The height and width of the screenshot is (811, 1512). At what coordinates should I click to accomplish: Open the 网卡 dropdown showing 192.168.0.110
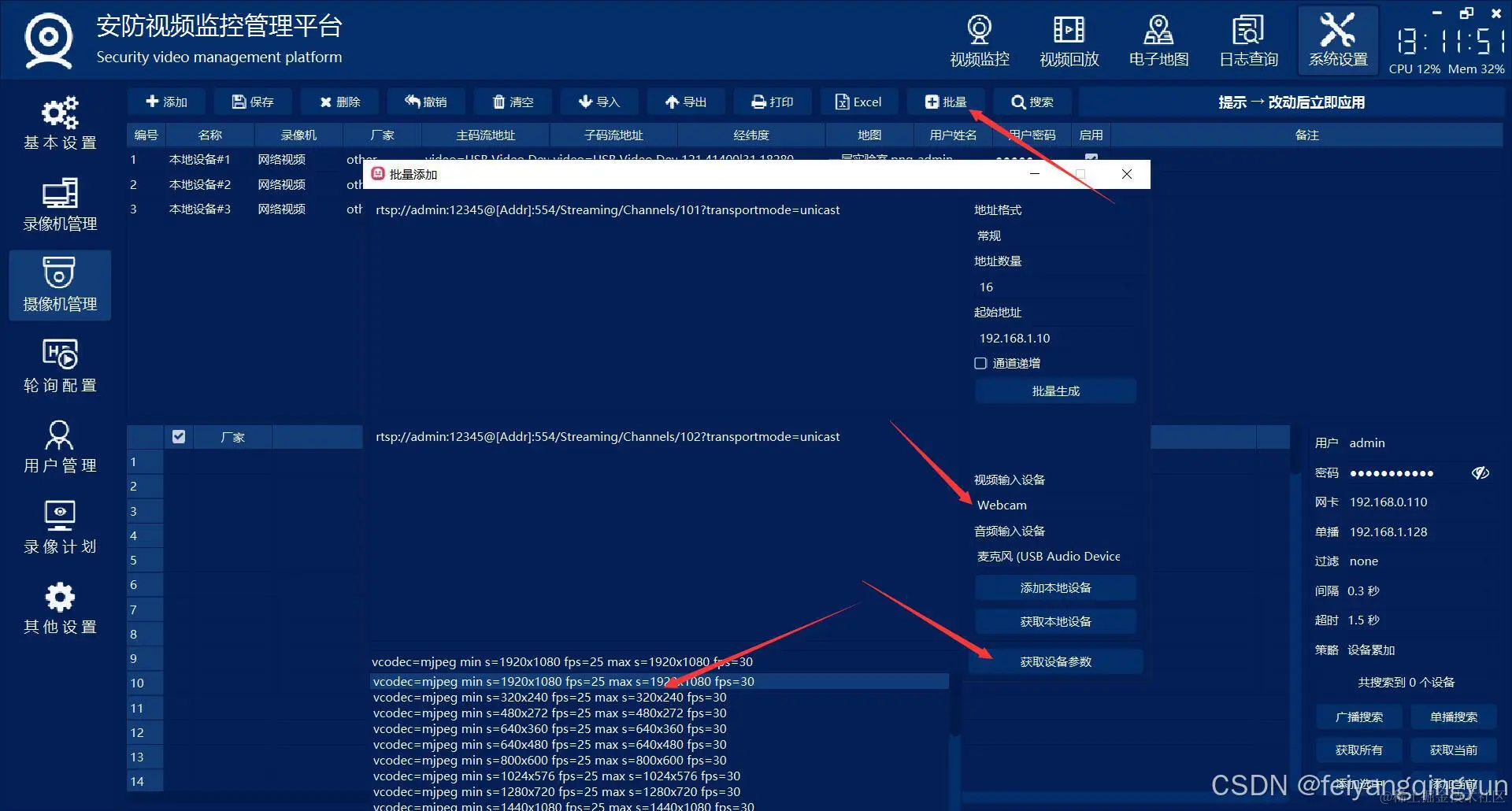click(x=1421, y=502)
